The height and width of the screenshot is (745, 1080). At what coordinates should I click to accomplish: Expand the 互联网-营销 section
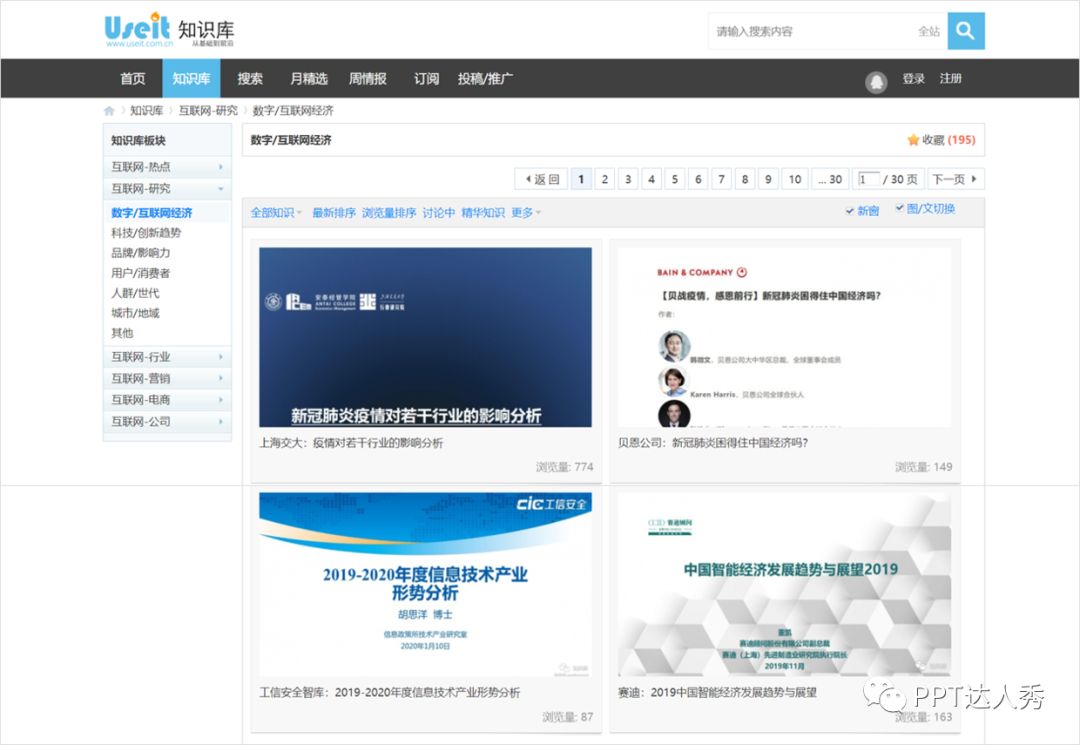[167, 378]
